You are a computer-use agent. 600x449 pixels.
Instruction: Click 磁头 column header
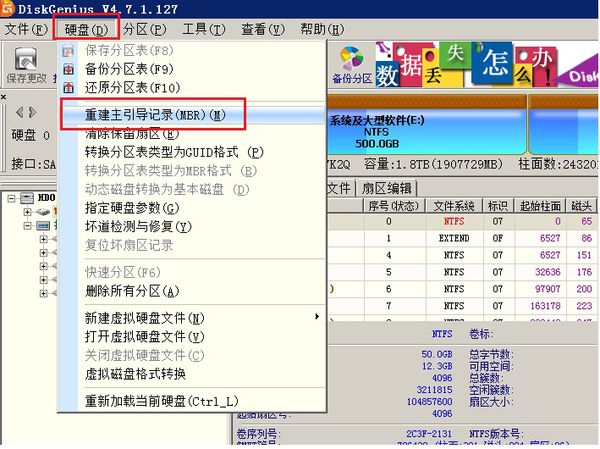(x=581, y=206)
